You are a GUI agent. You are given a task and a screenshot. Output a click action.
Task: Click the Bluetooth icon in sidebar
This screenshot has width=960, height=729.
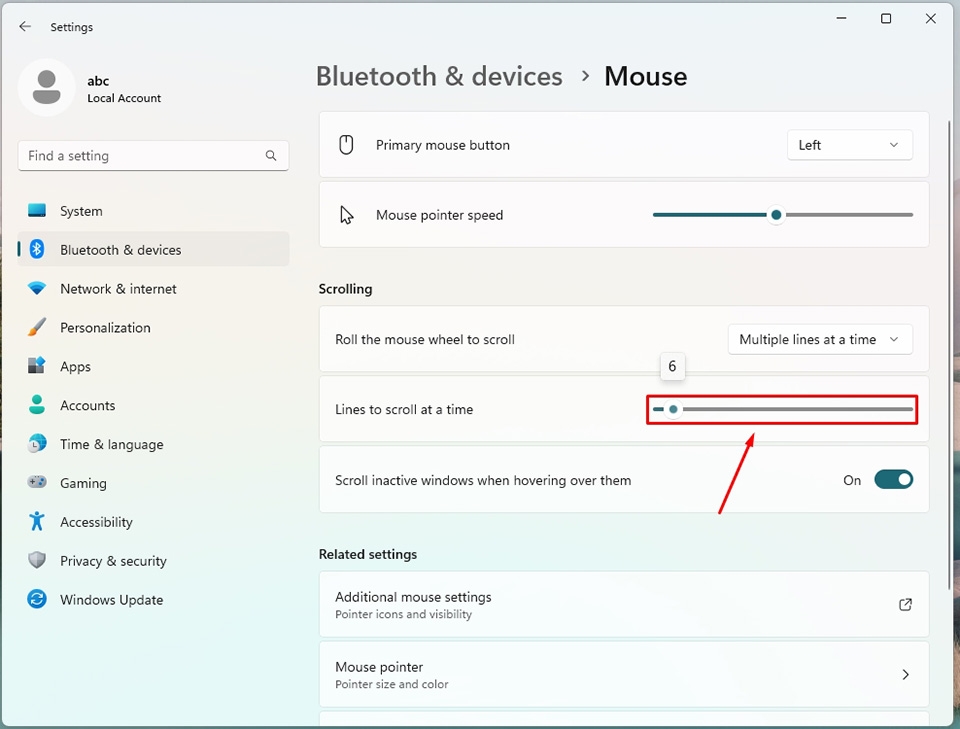pos(37,249)
